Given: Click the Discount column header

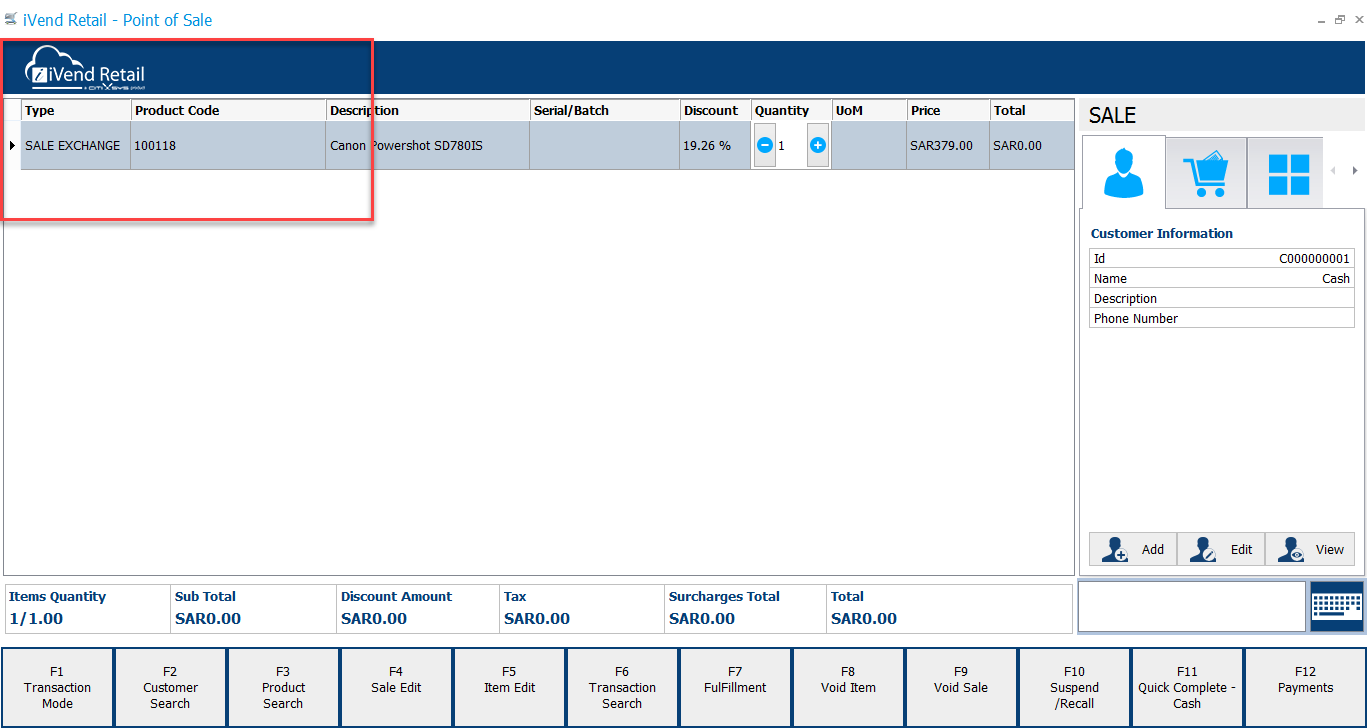Looking at the screenshot, I should pyautogui.click(x=715, y=110).
